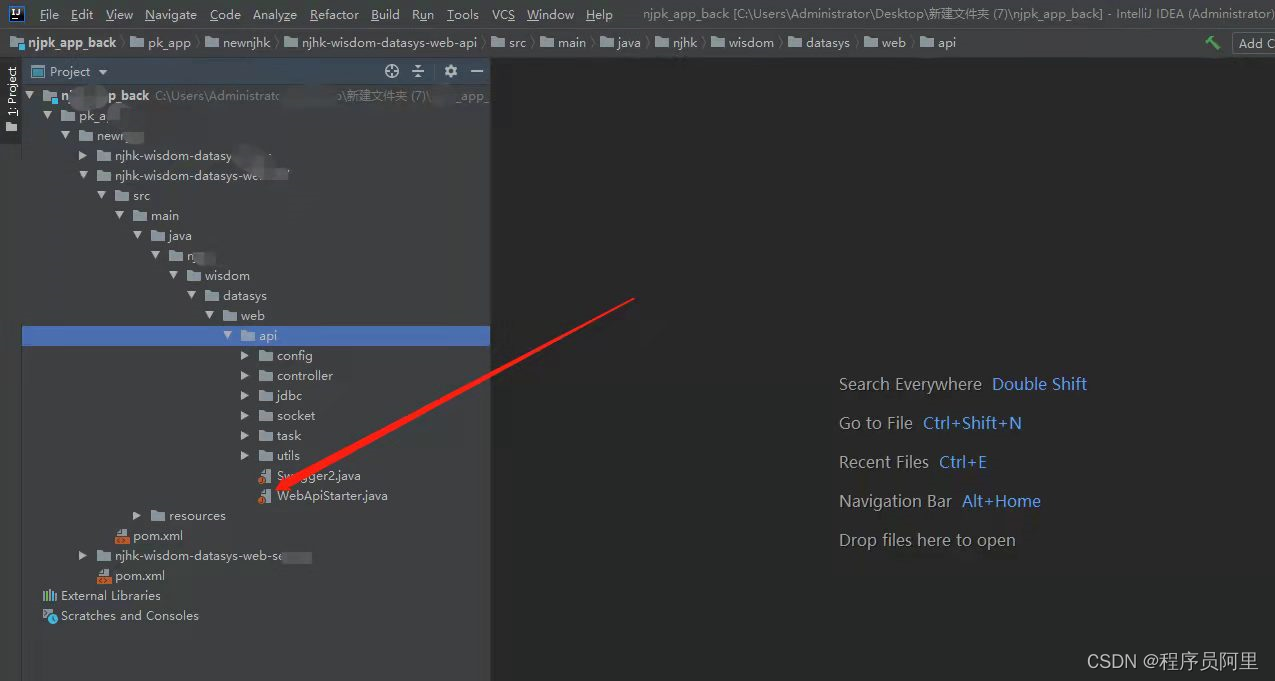Click the Add Configuration button
The image size is (1275, 681).
pyautogui.click(x=1254, y=43)
